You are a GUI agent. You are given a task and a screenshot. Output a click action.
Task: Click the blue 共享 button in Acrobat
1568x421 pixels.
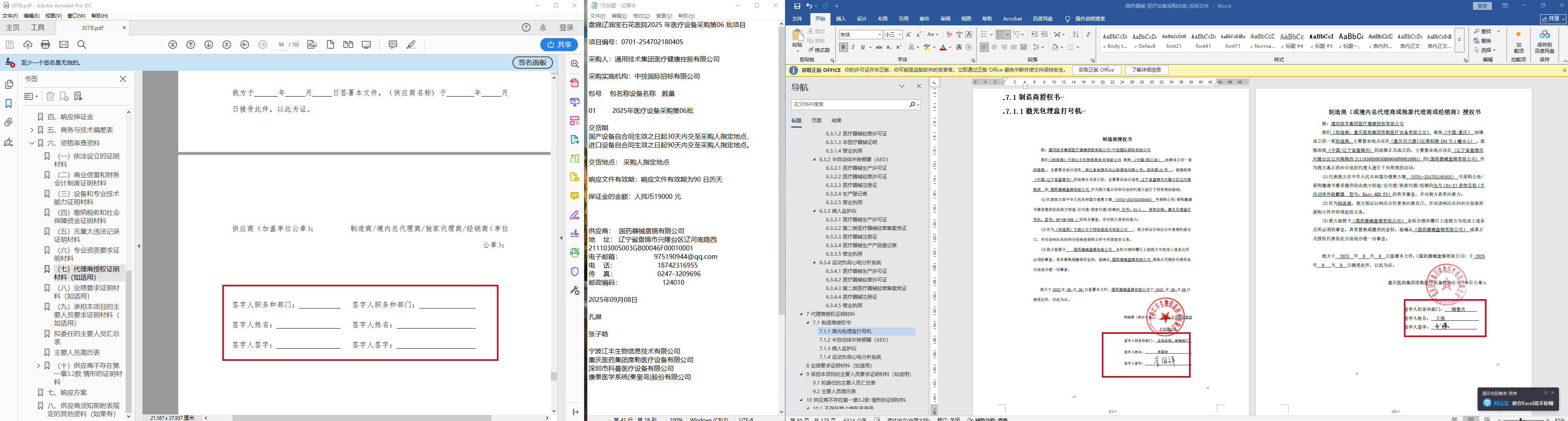pos(559,45)
